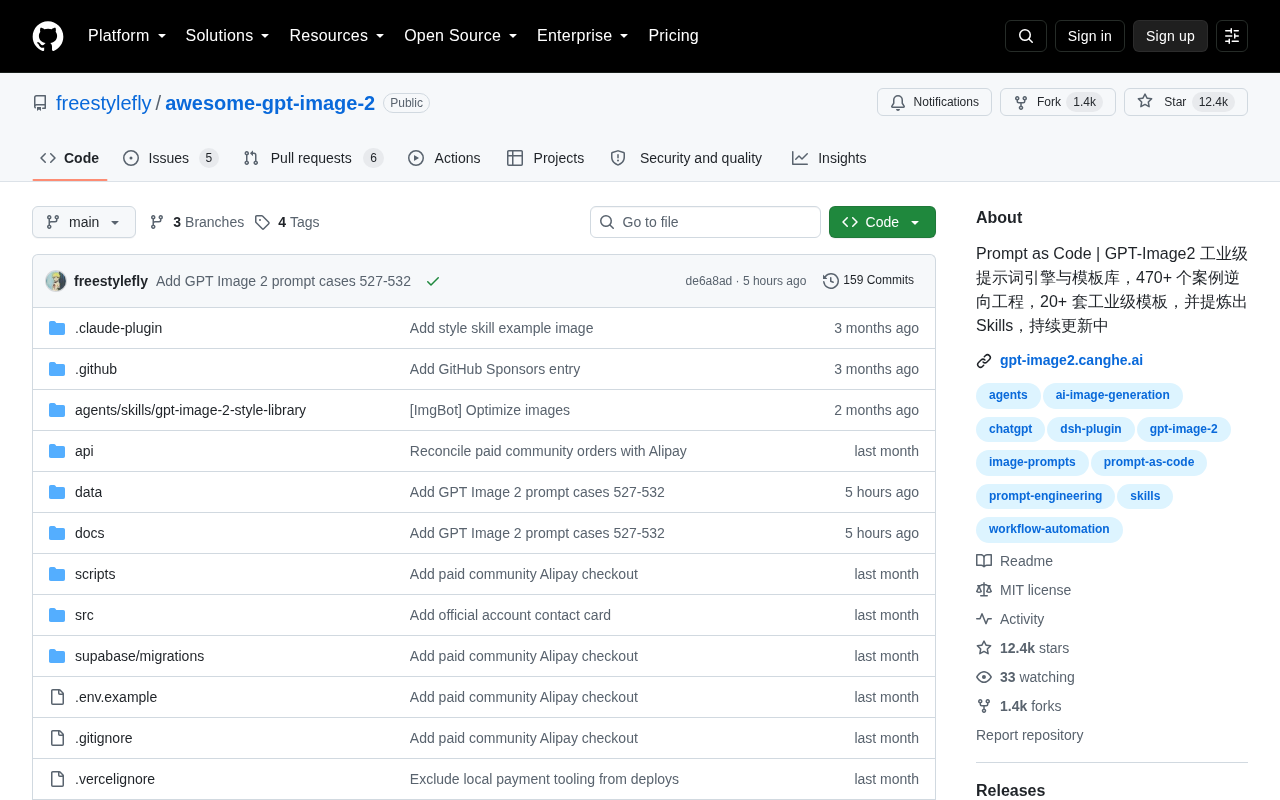This screenshot has height=800, width=1280.
Task: Open the green Code clone dropdown
Action: [x=882, y=222]
